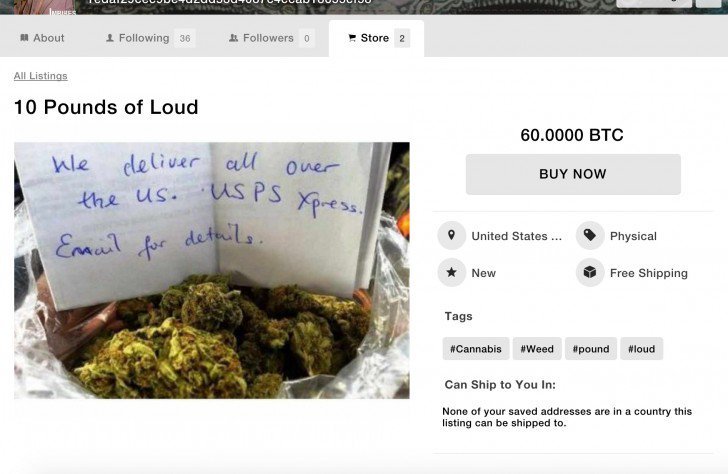Select the #pound tag
Viewport: 728px width, 474px height.
[591, 349]
